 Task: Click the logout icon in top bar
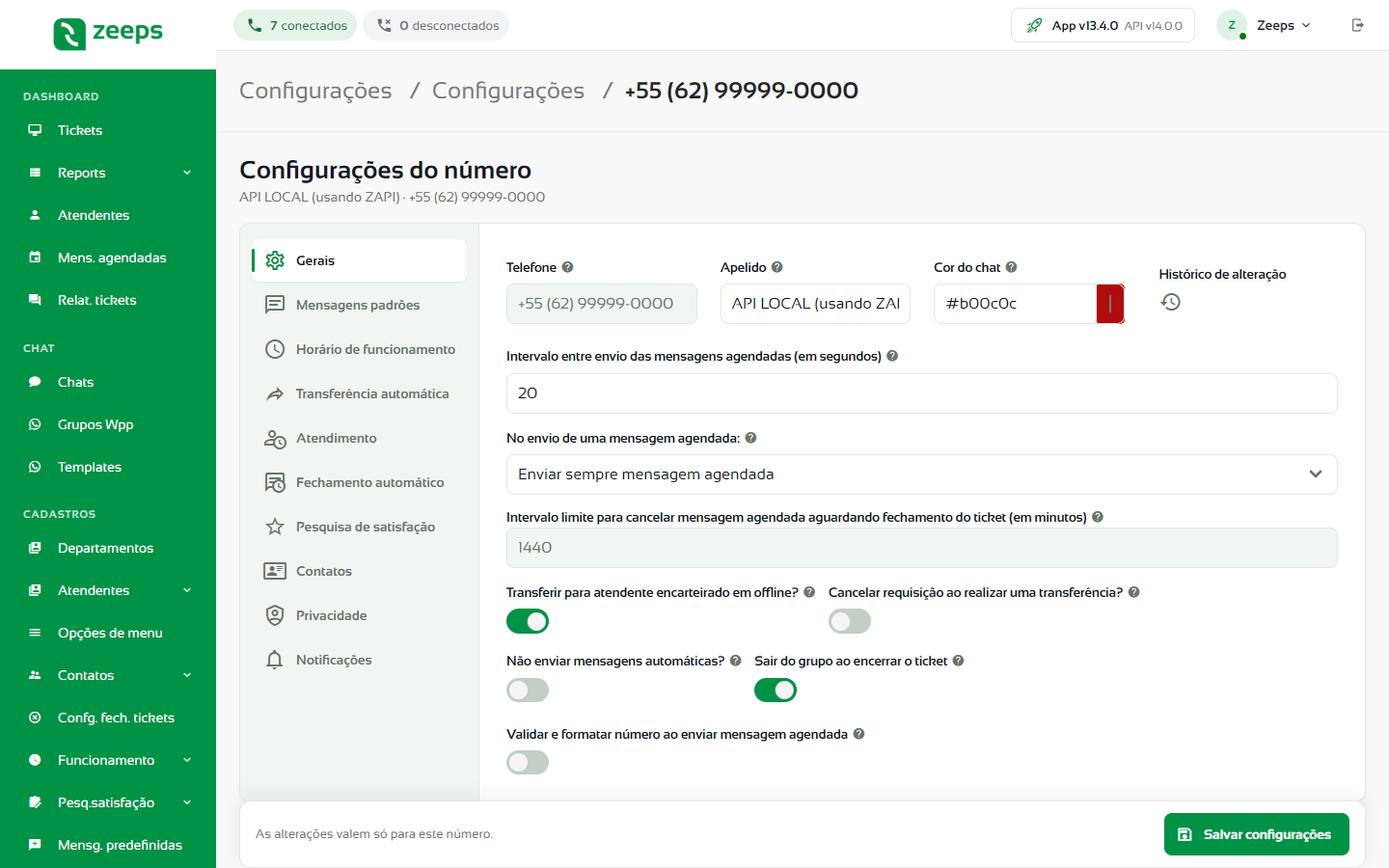click(x=1358, y=25)
